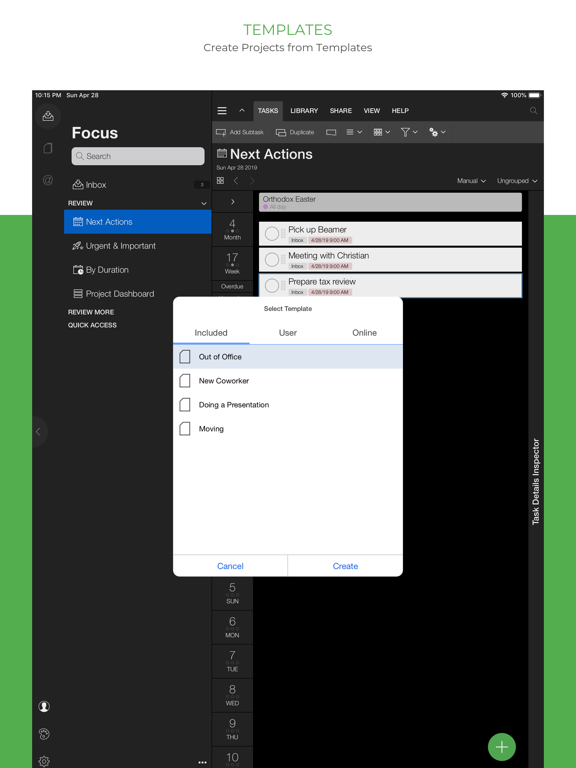Go to previous day arrow
Image resolution: width=576 pixels, height=768 pixels.
coord(236,181)
